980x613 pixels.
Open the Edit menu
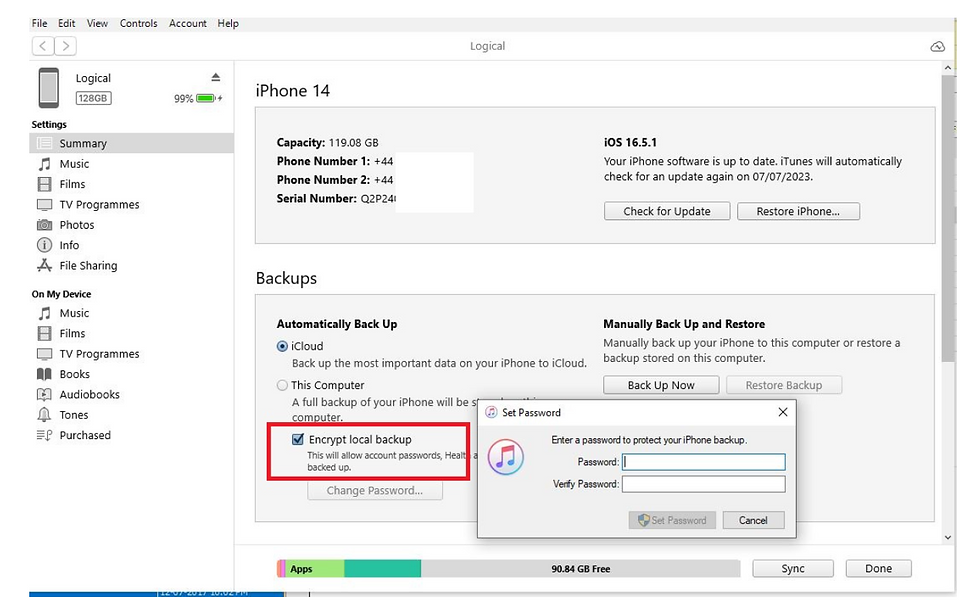click(66, 23)
